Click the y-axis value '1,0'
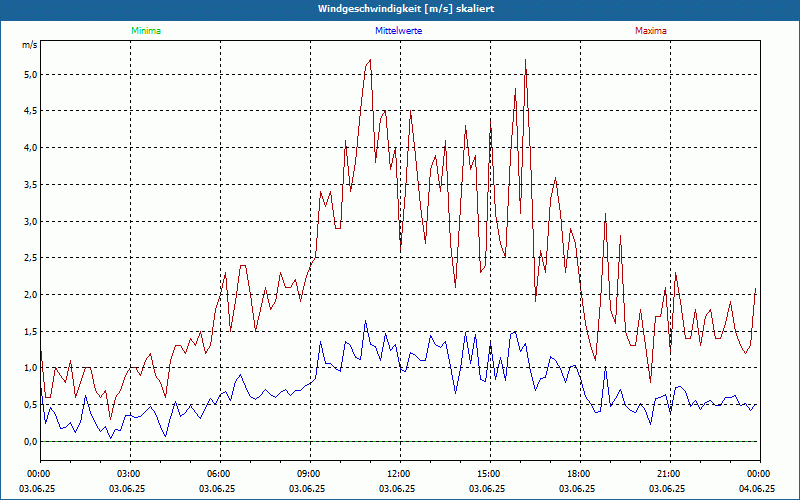Screen dimensions: 800x500 (31, 368)
